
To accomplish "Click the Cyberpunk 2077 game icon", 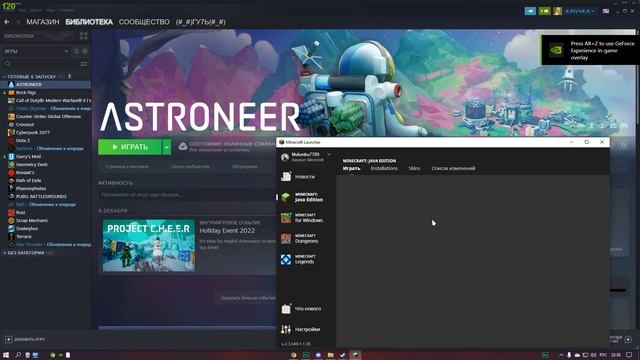I will click(11, 132).
